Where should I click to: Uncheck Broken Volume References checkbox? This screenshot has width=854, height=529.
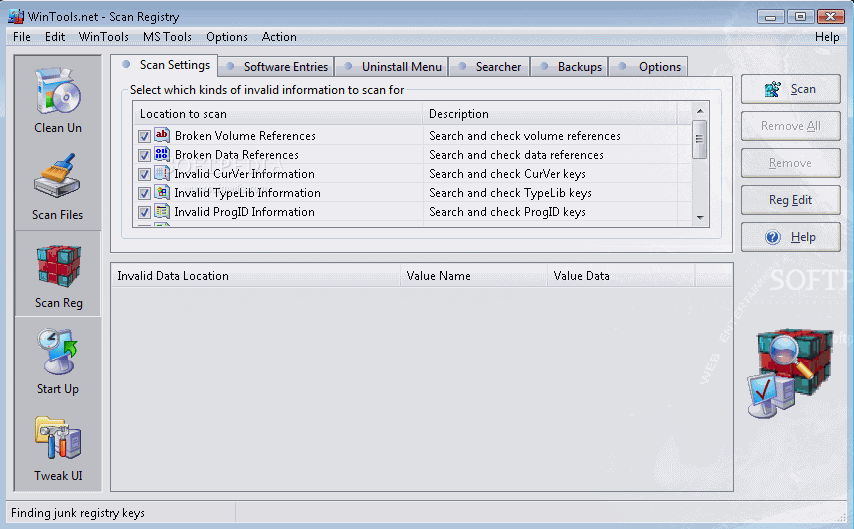[144, 136]
